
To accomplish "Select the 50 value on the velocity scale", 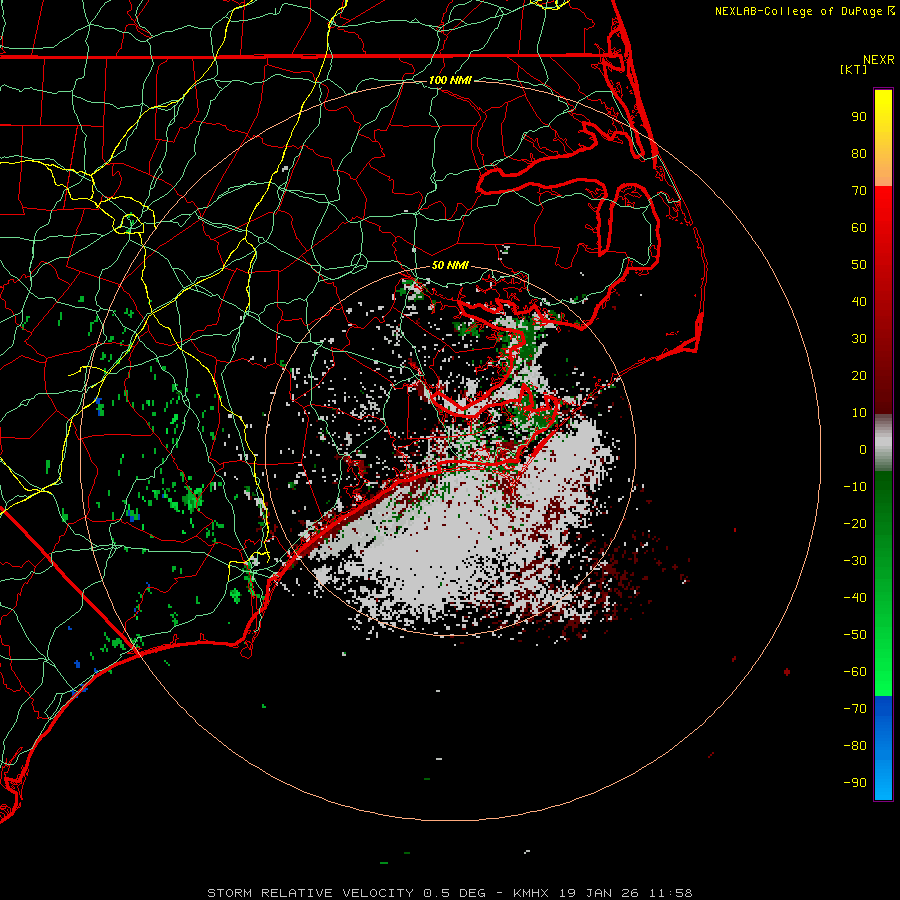I will pos(859,265).
